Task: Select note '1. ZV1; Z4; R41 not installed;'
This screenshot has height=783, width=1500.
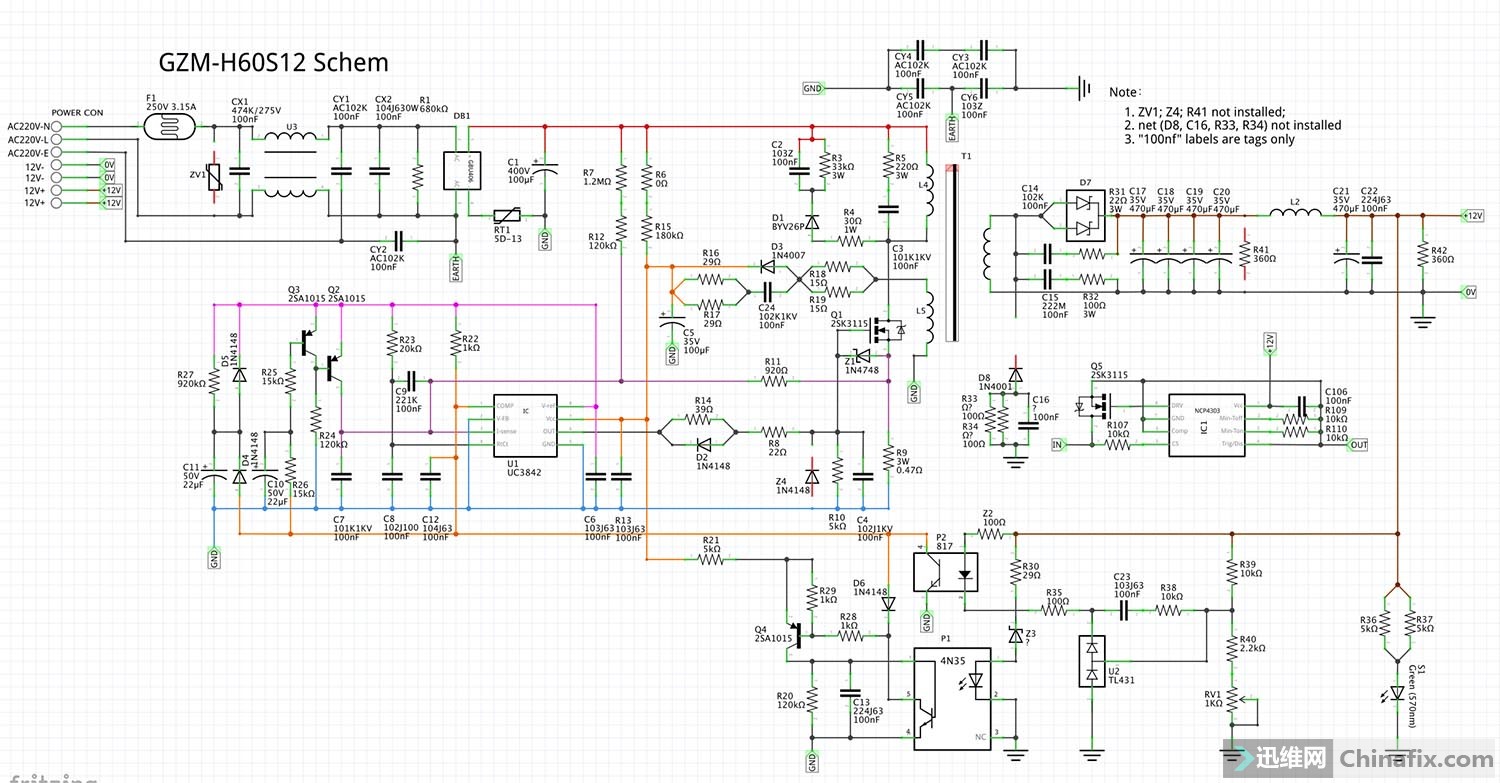Action: pos(1203,112)
